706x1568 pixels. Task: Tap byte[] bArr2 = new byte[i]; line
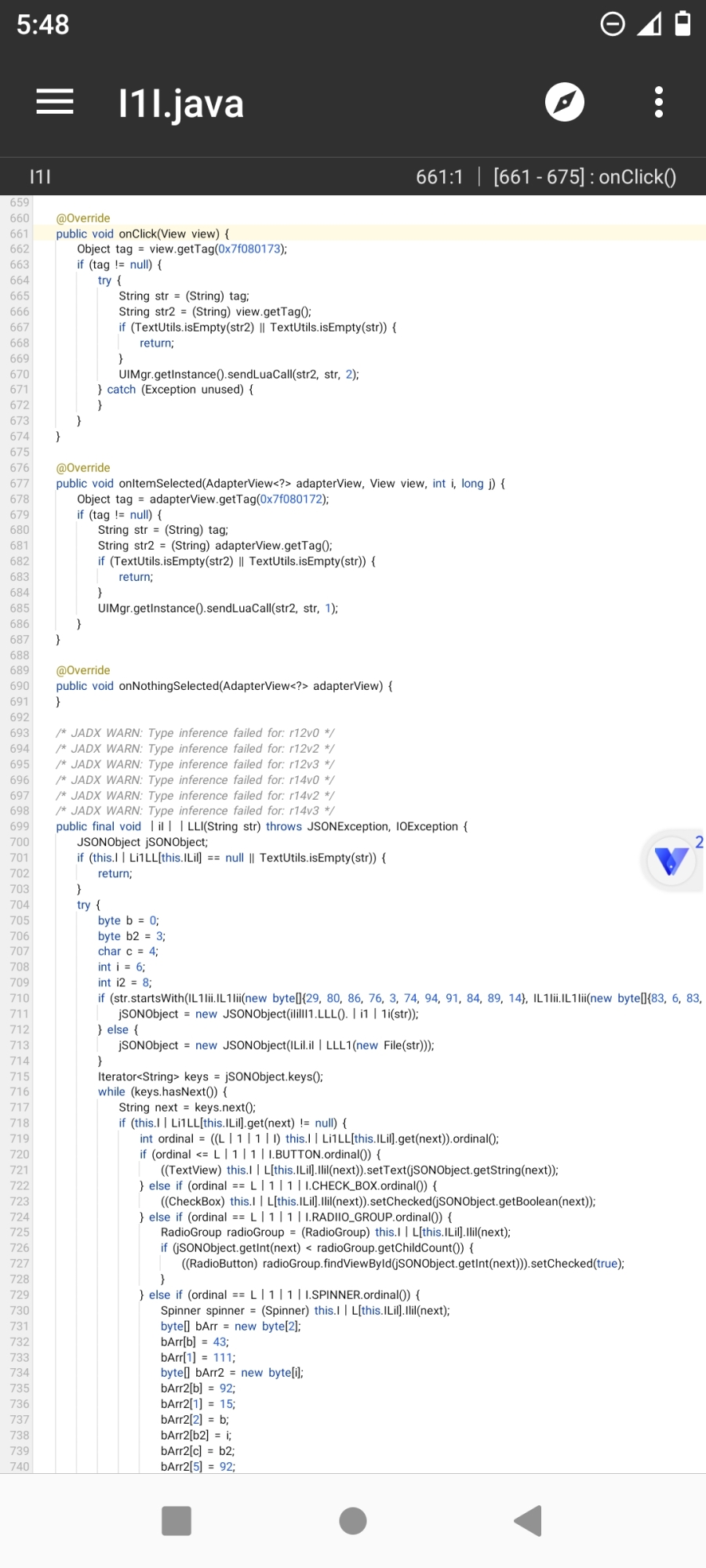point(232,1372)
